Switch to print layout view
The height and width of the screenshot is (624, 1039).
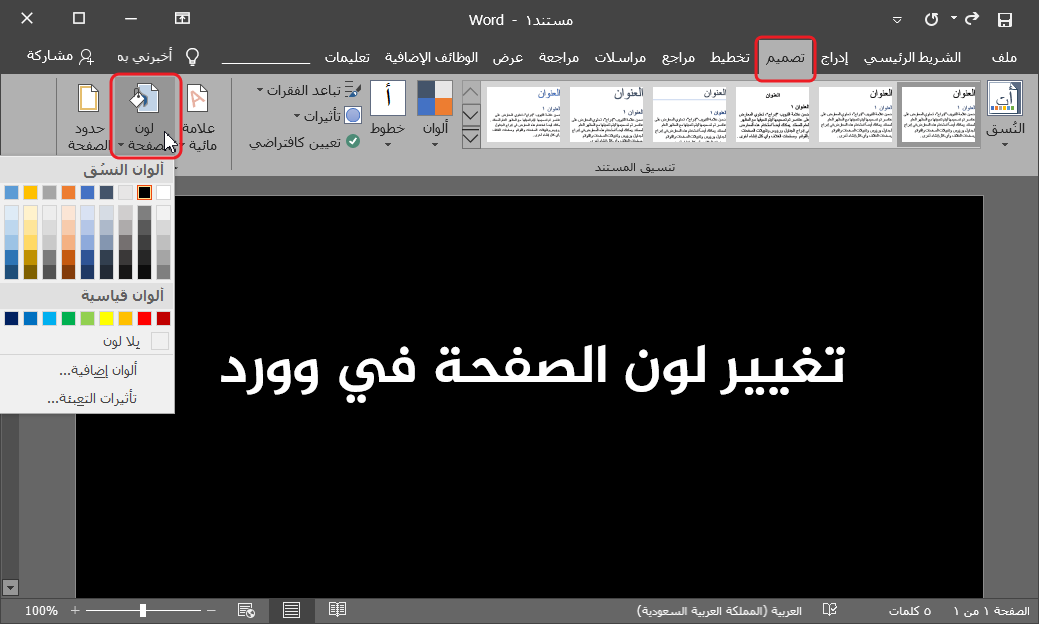pyautogui.click(x=291, y=610)
